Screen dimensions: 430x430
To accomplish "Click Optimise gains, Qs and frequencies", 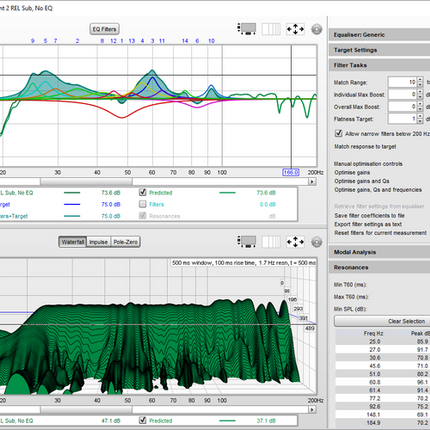I will pos(378,190).
